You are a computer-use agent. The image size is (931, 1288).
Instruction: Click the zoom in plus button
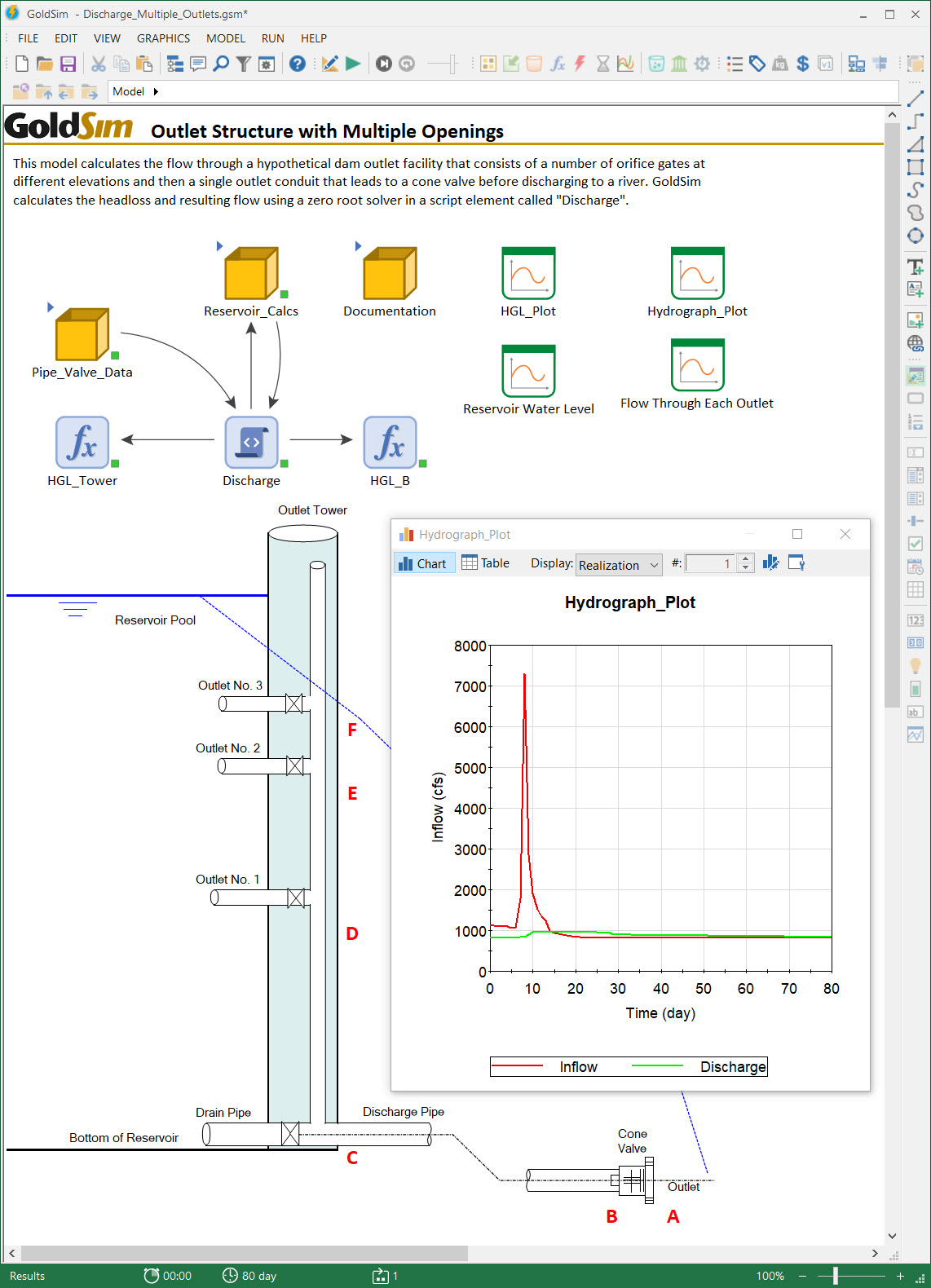tap(900, 1276)
